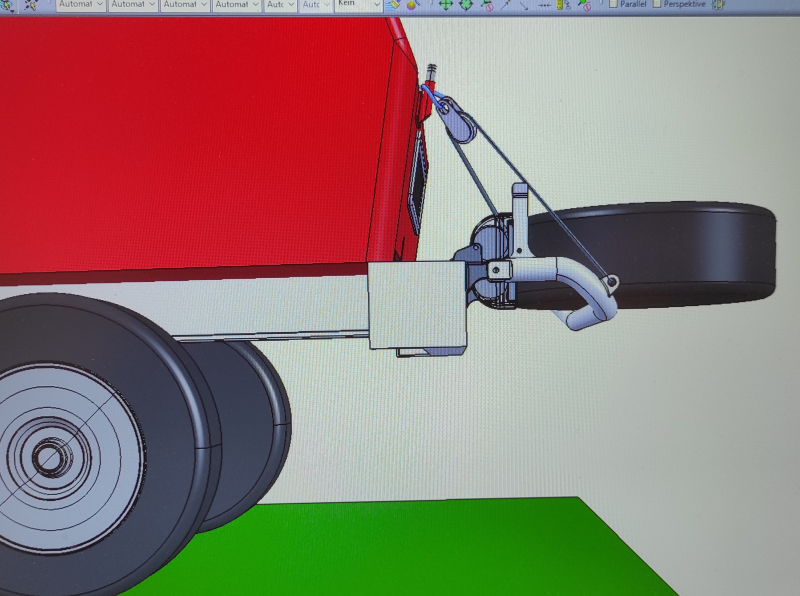Image resolution: width=800 pixels, height=596 pixels.
Task: Select the grey rectangular bumper block
Action: tap(417, 305)
